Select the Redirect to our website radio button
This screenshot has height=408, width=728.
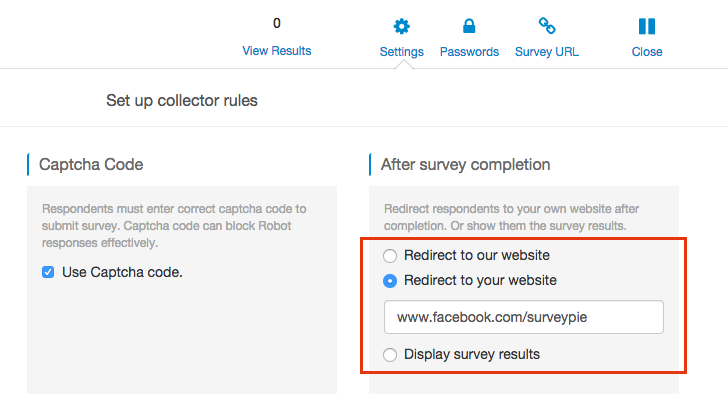pos(390,256)
